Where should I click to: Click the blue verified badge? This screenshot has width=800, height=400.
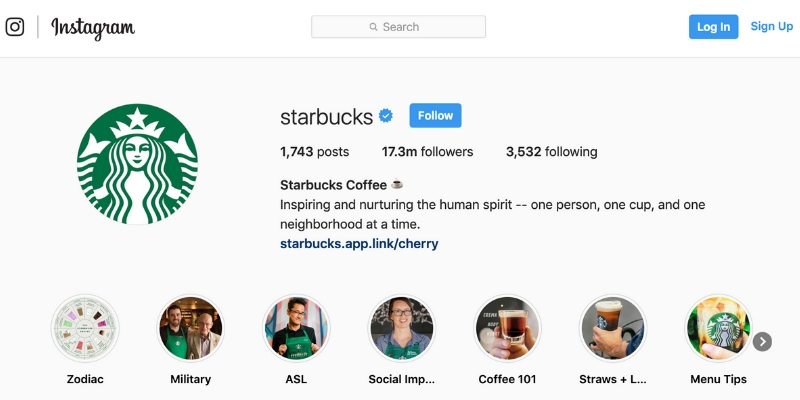pyautogui.click(x=386, y=116)
